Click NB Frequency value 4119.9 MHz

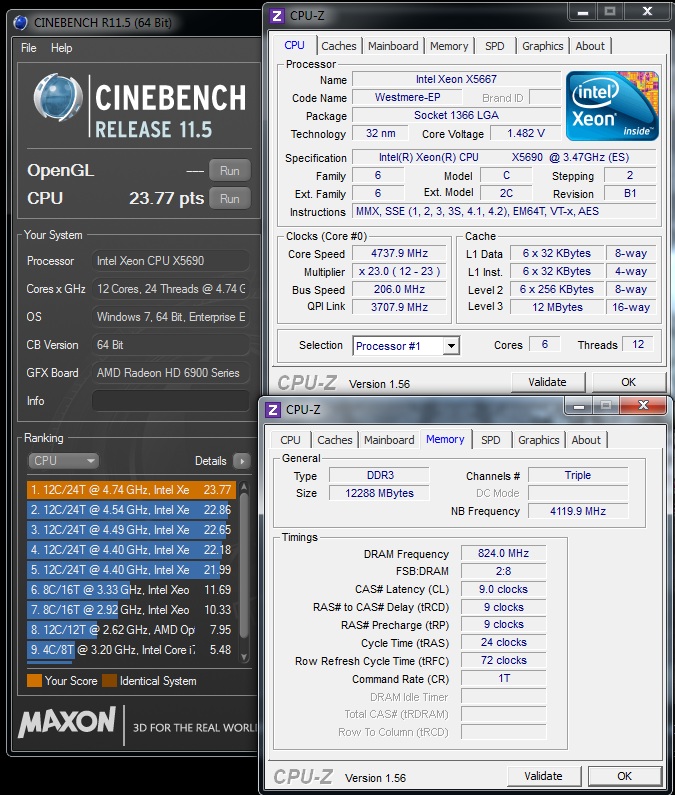coord(578,511)
